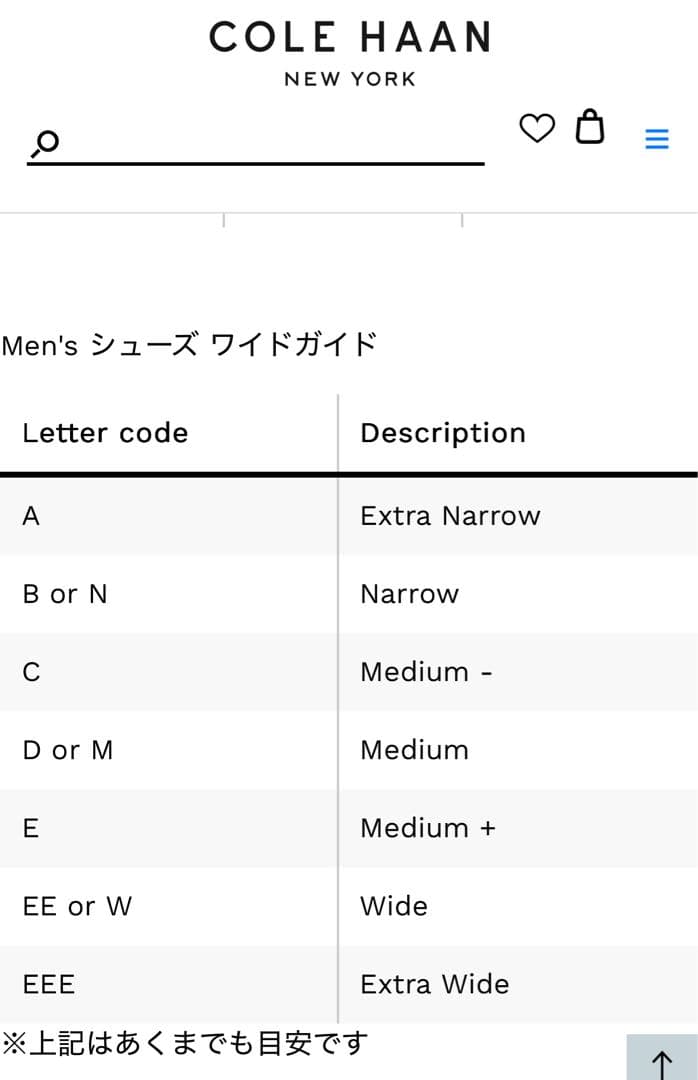Click the Letter code column header
698x1080 pixels.
[x=105, y=433]
